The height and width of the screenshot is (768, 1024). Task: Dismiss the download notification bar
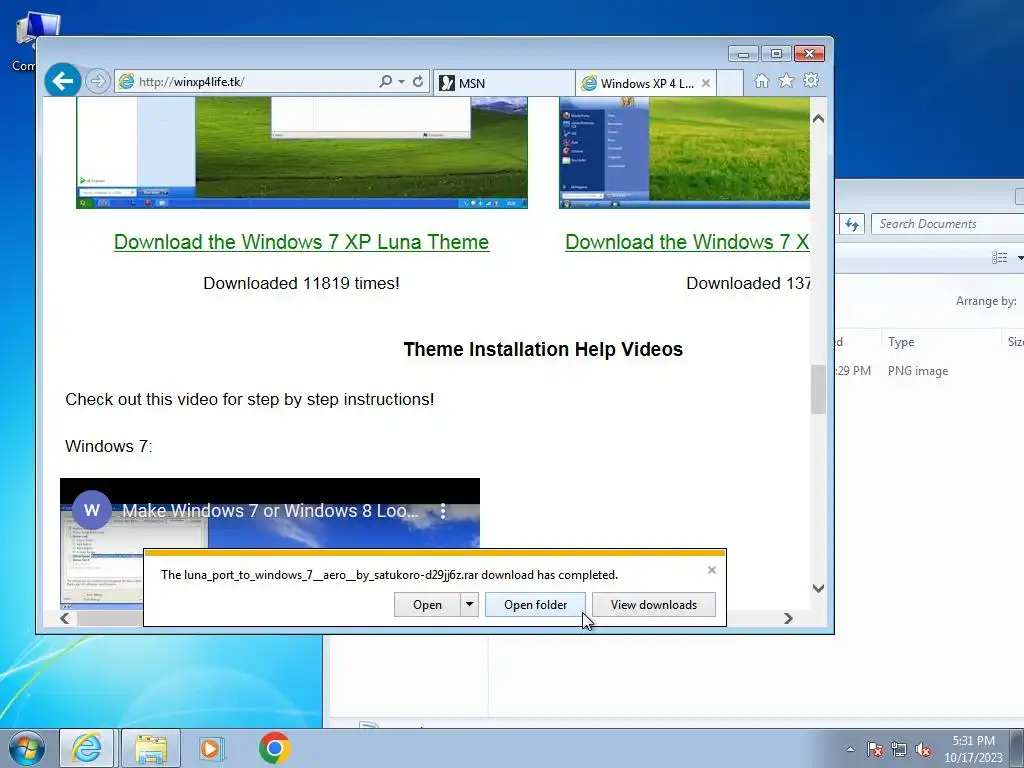pyautogui.click(x=712, y=570)
